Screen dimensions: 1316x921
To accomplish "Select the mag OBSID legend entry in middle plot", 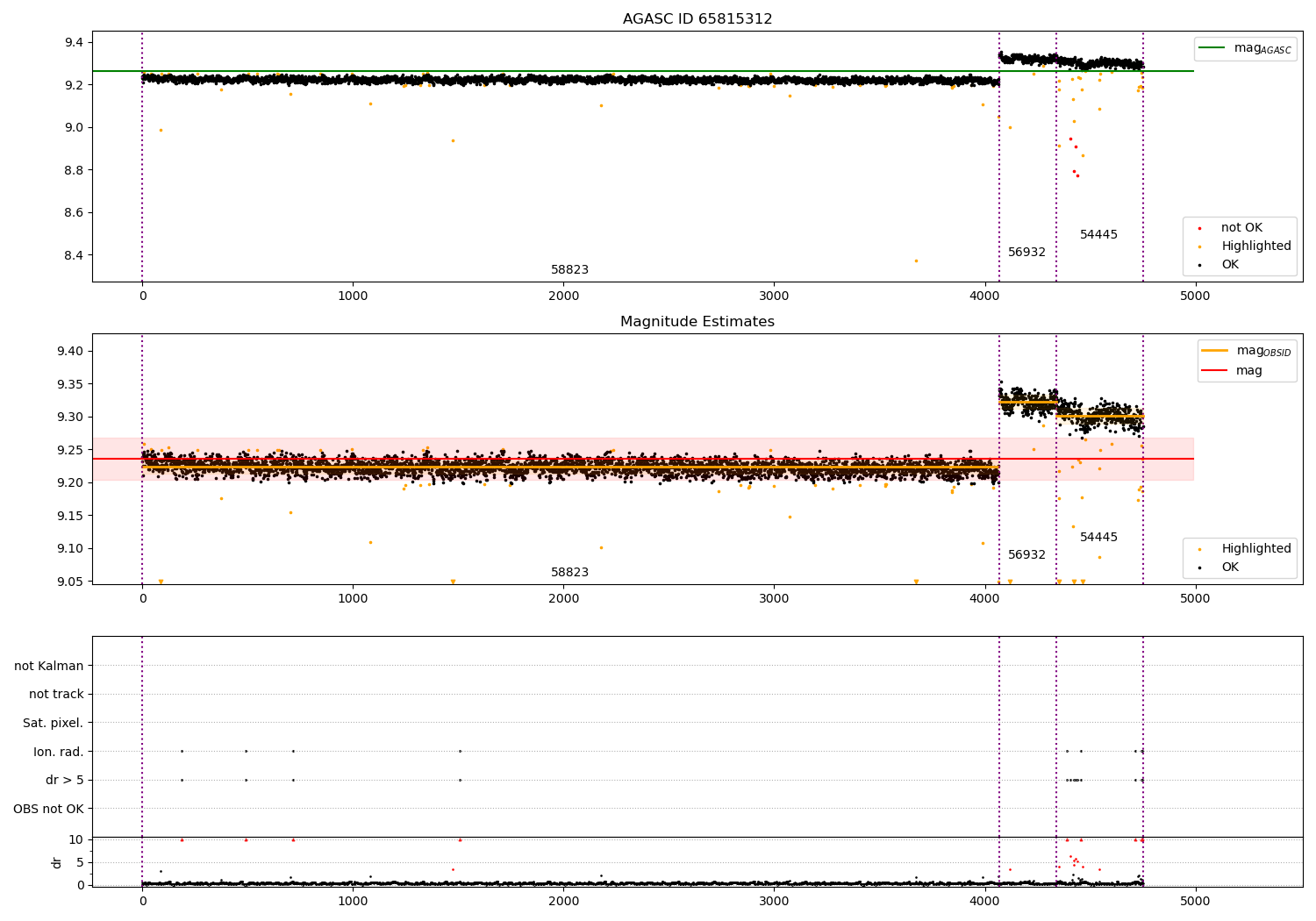I will [x=1264, y=351].
